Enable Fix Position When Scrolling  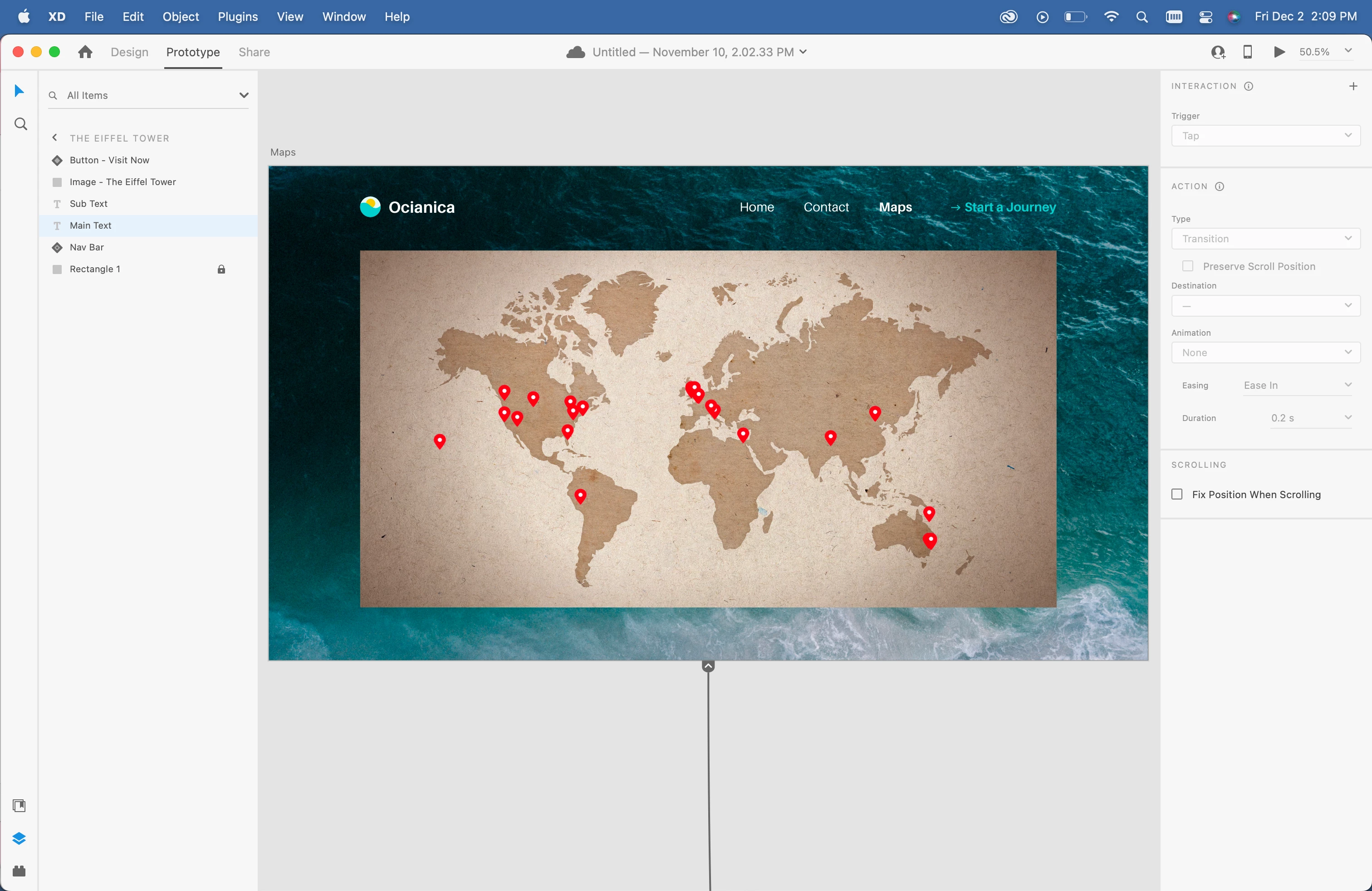click(1177, 494)
